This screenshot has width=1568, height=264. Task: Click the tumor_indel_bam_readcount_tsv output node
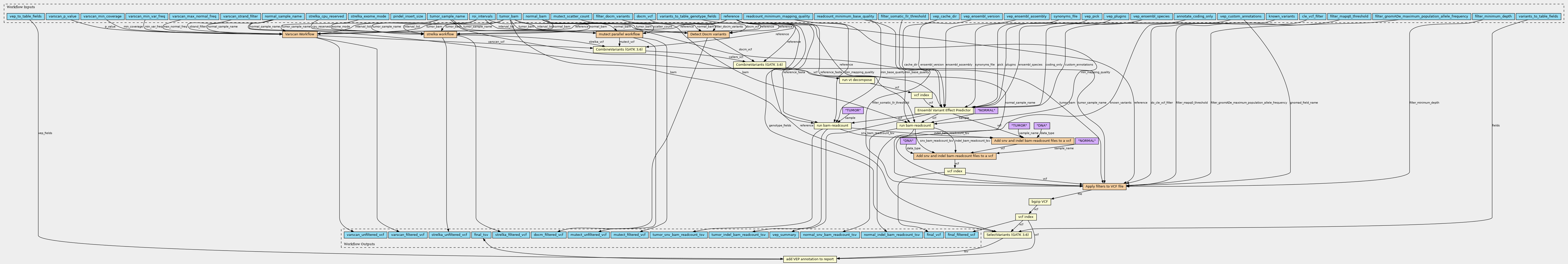click(x=738, y=235)
